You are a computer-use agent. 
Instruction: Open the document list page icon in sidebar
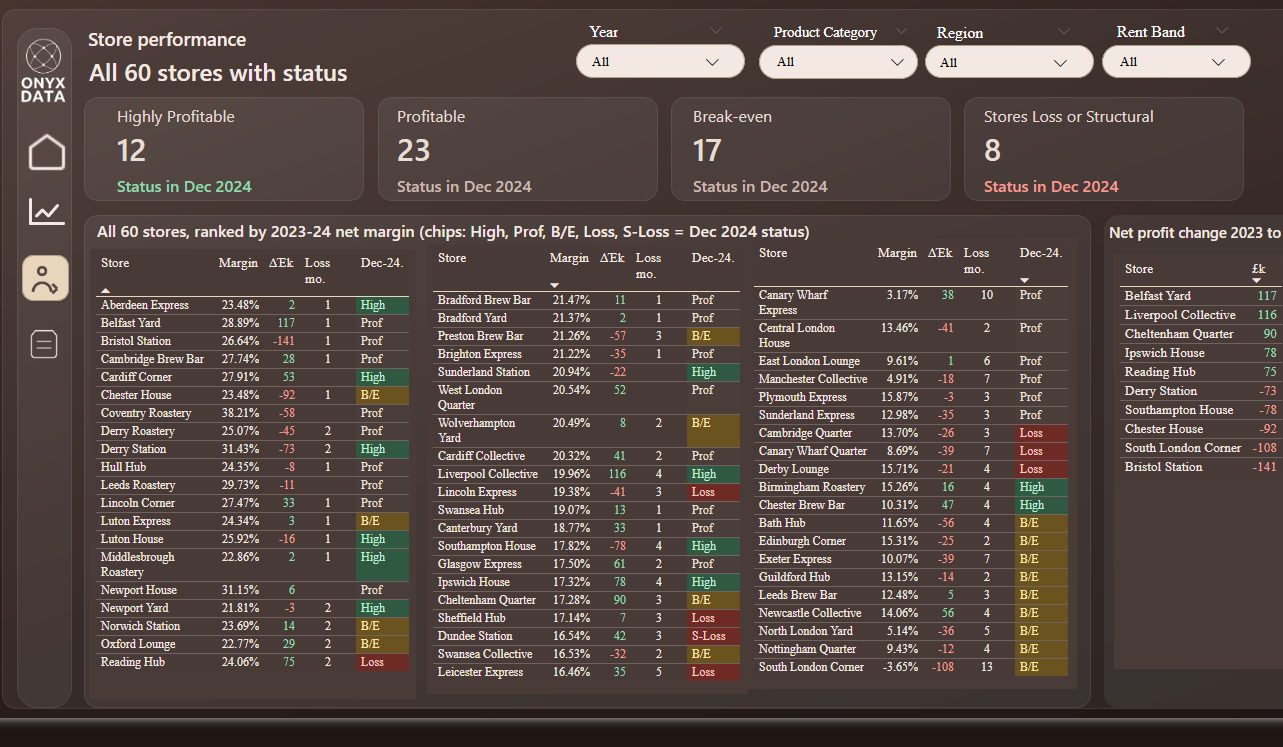pyautogui.click(x=46, y=344)
